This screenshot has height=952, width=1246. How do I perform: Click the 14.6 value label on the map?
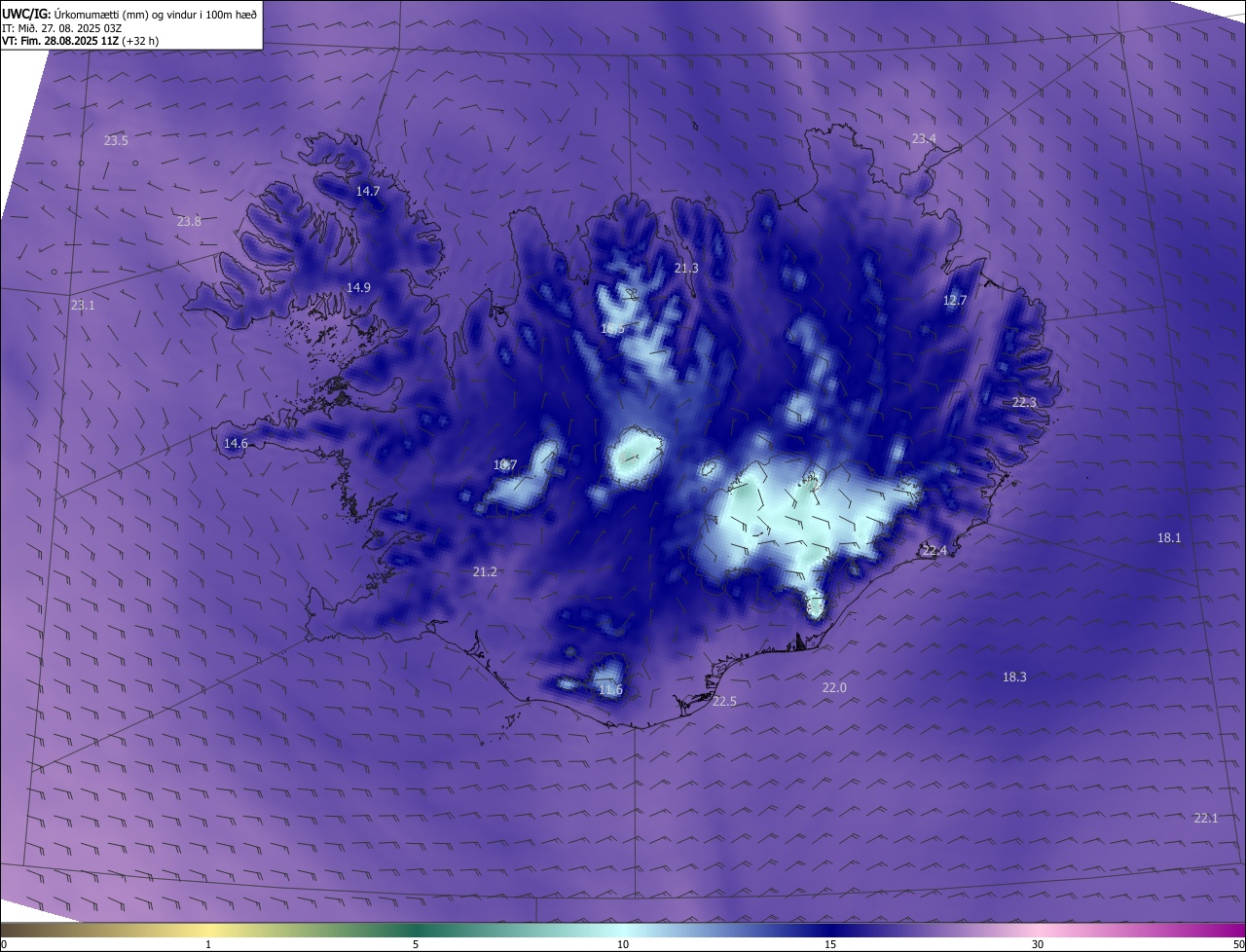[x=236, y=444]
